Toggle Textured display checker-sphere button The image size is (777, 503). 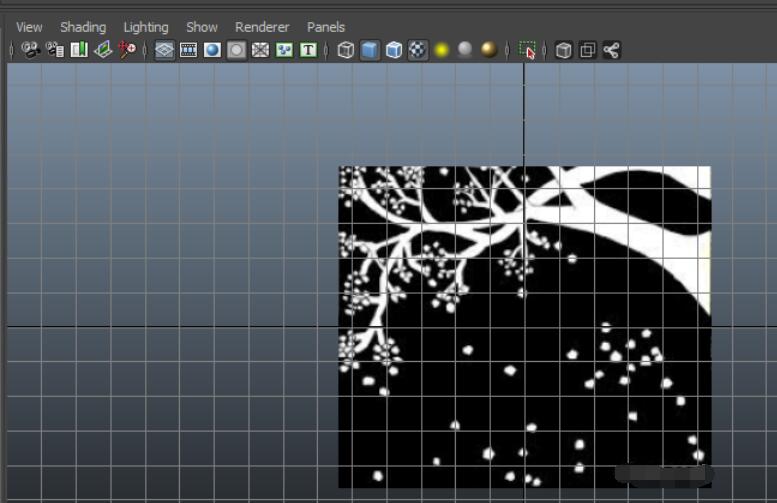pyautogui.click(x=418, y=50)
